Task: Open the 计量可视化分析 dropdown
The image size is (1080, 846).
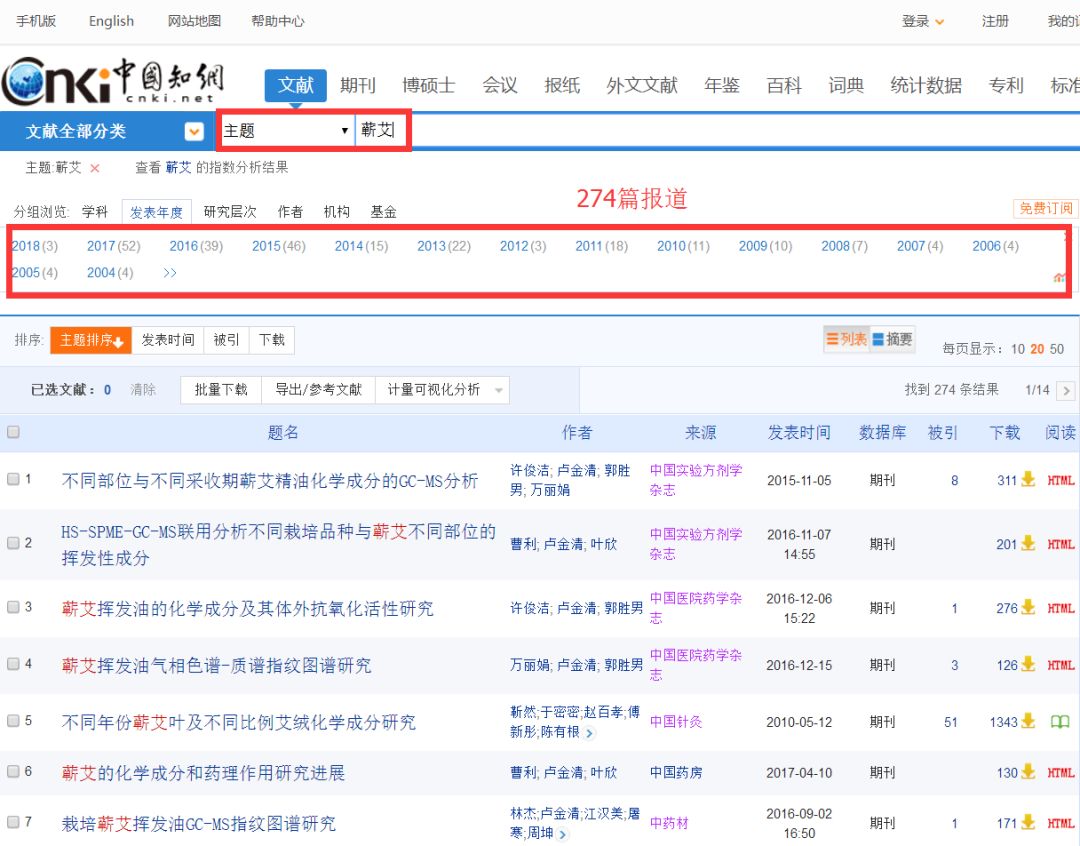Action: 440,387
